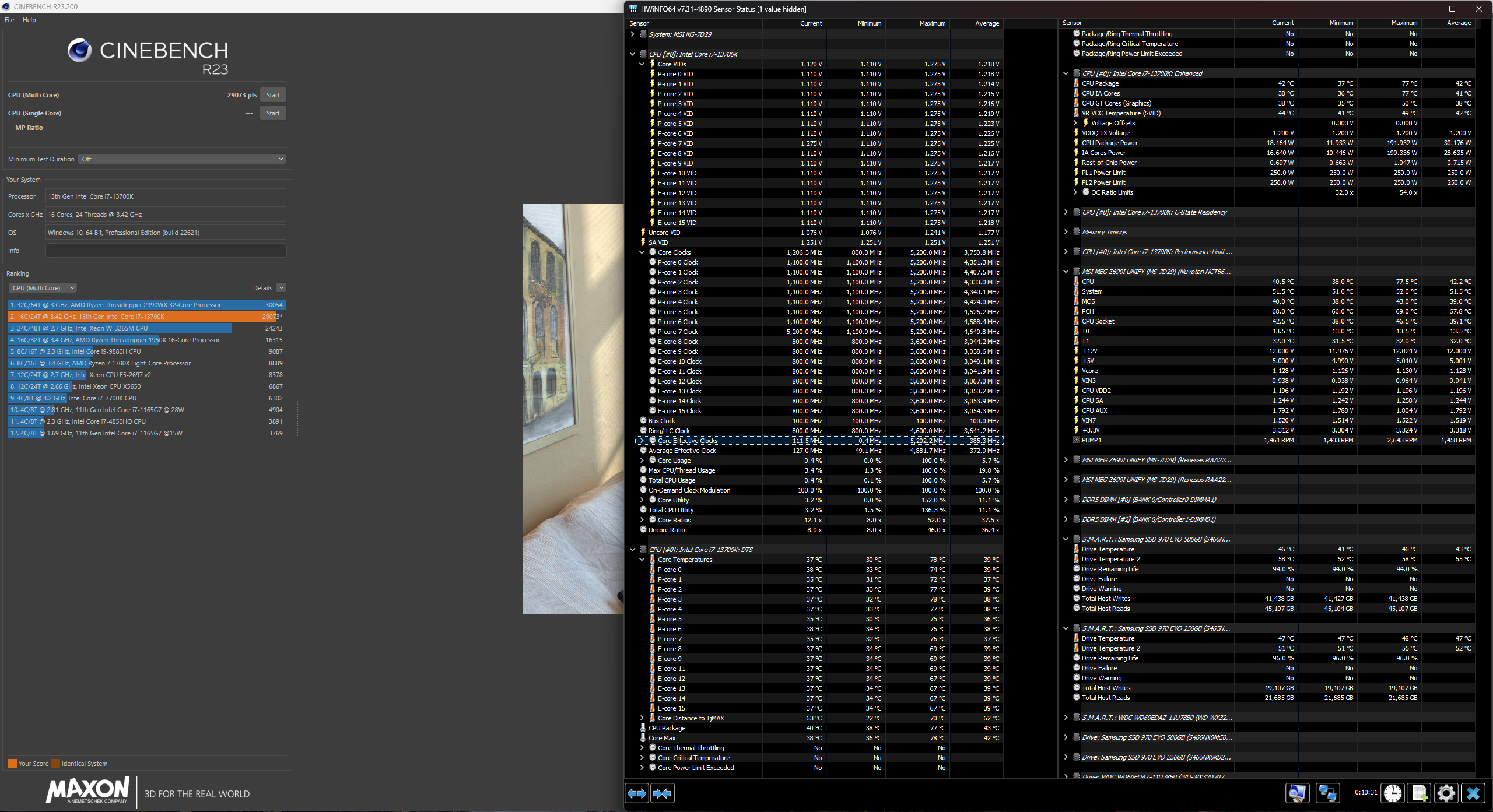Screen dimensions: 1493x812
Task: Select ranking bar for Xeon W-3265M
Action: (x=147, y=328)
